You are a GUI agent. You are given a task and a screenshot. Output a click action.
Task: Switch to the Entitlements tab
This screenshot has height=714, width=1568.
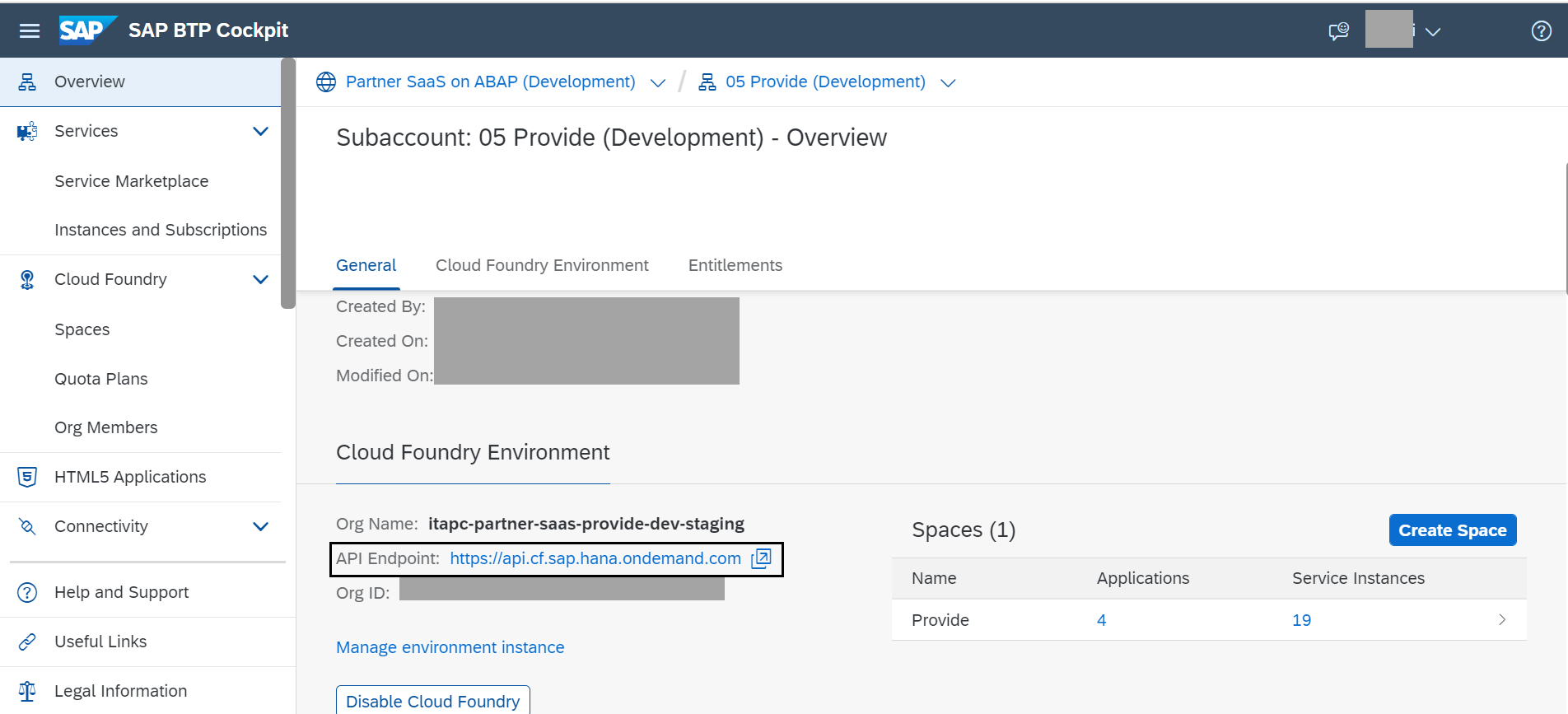[x=735, y=265]
